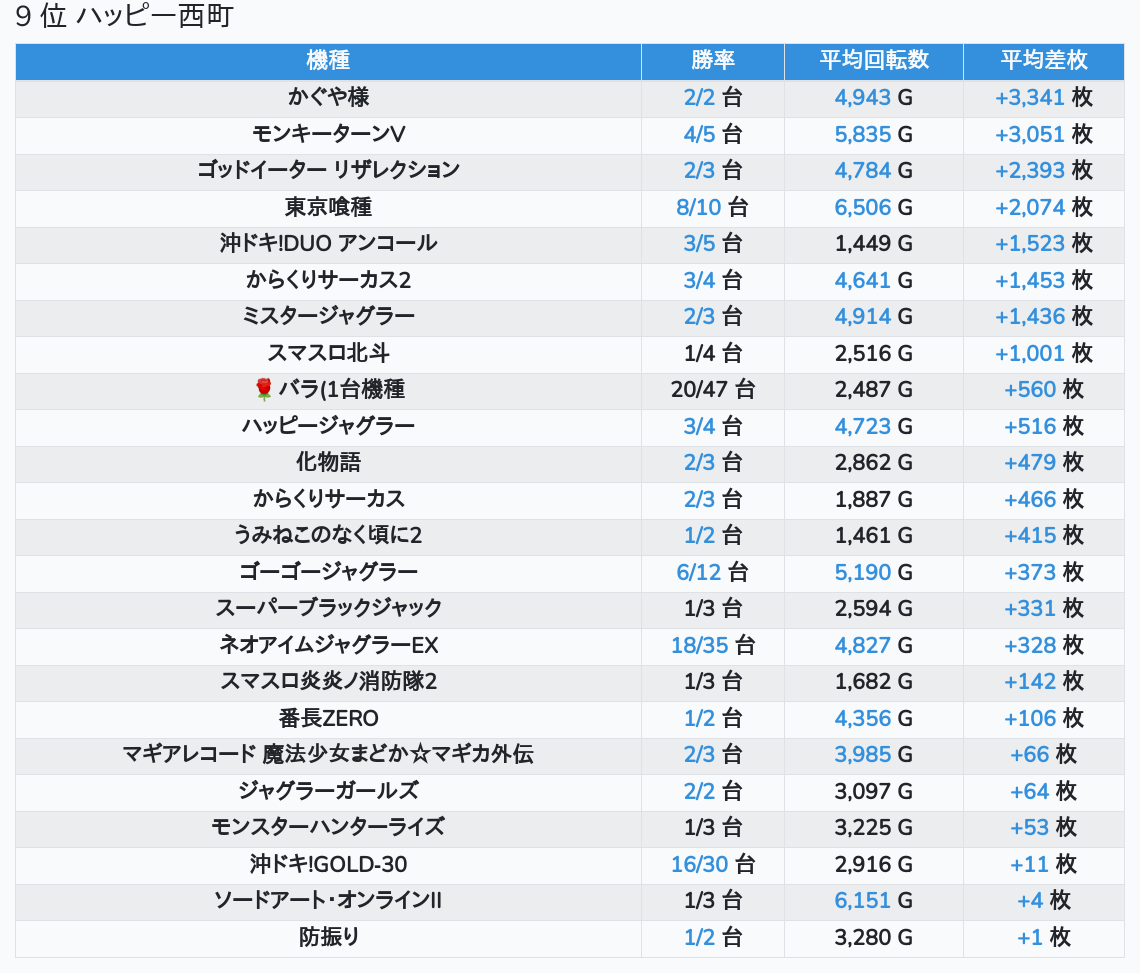Click the 5,835 average spins value
Screen dimensions: 1140x973
[x=862, y=134]
